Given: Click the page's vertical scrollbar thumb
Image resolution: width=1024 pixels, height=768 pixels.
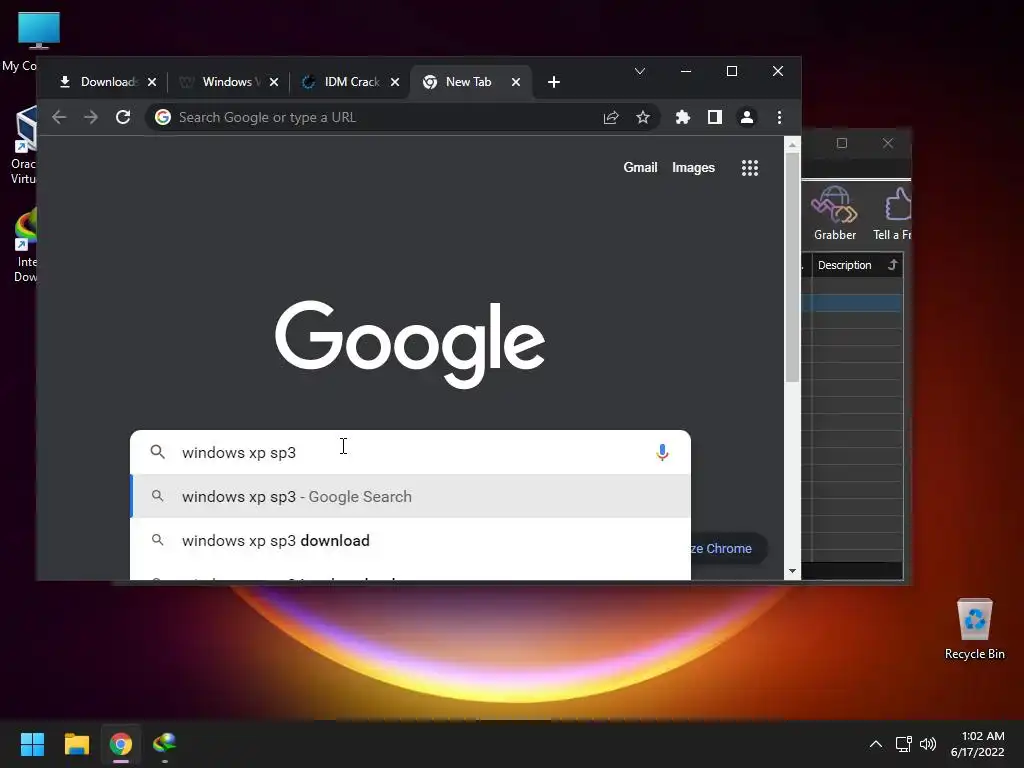Looking at the screenshot, I should [792, 268].
